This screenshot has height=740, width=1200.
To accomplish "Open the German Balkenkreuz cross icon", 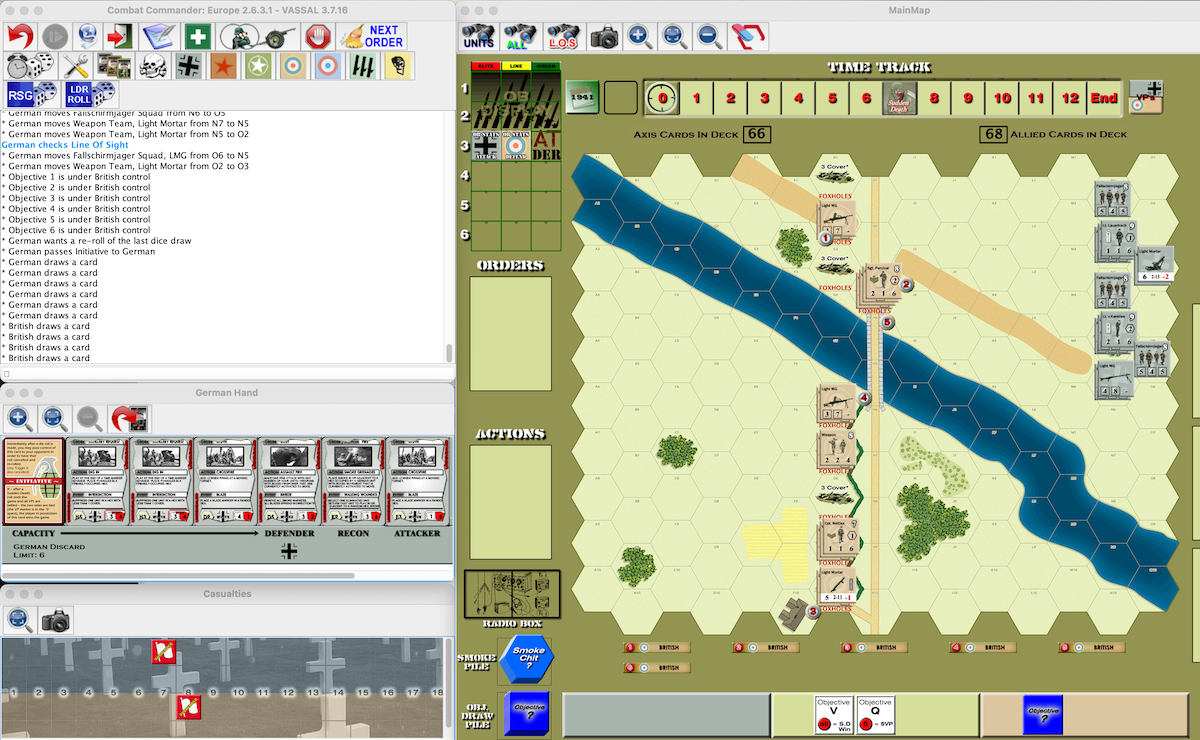I will pos(187,66).
